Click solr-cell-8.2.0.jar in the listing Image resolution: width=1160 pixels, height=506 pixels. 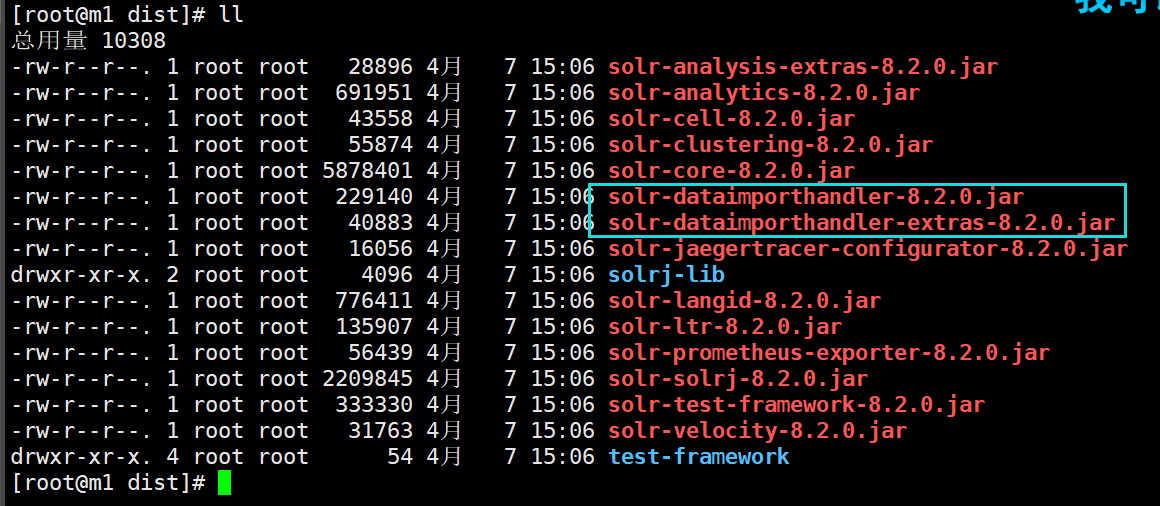[x=731, y=119]
